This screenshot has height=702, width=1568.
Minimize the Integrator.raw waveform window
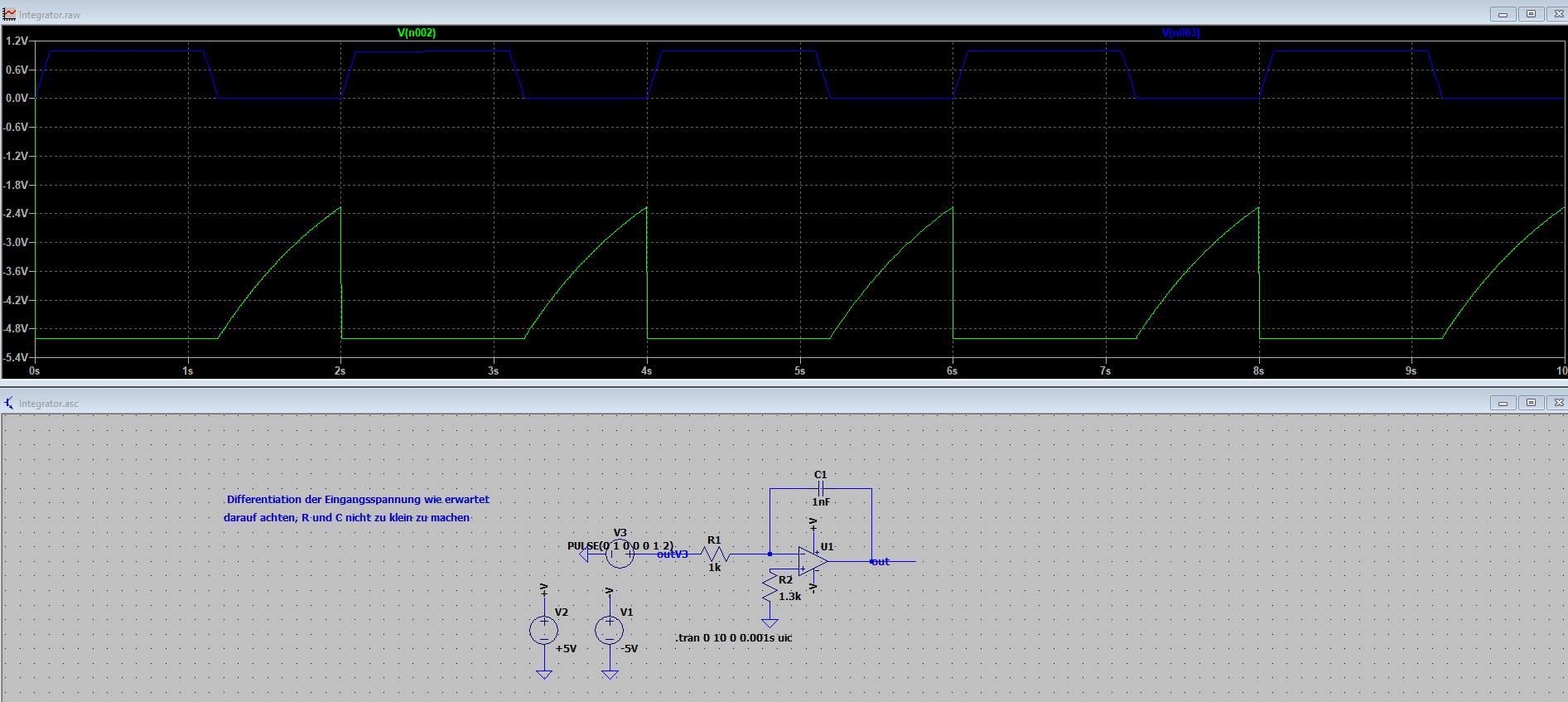point(1503,14)
